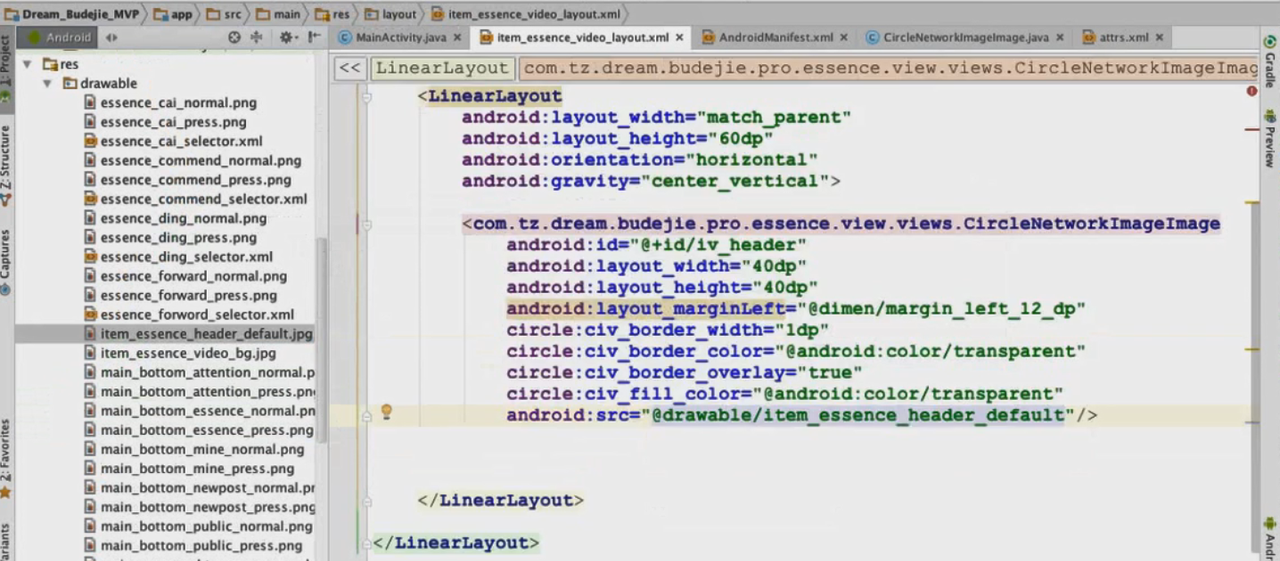Select essence_cai_selector.xml in project tree

click(x=173, y=141)
